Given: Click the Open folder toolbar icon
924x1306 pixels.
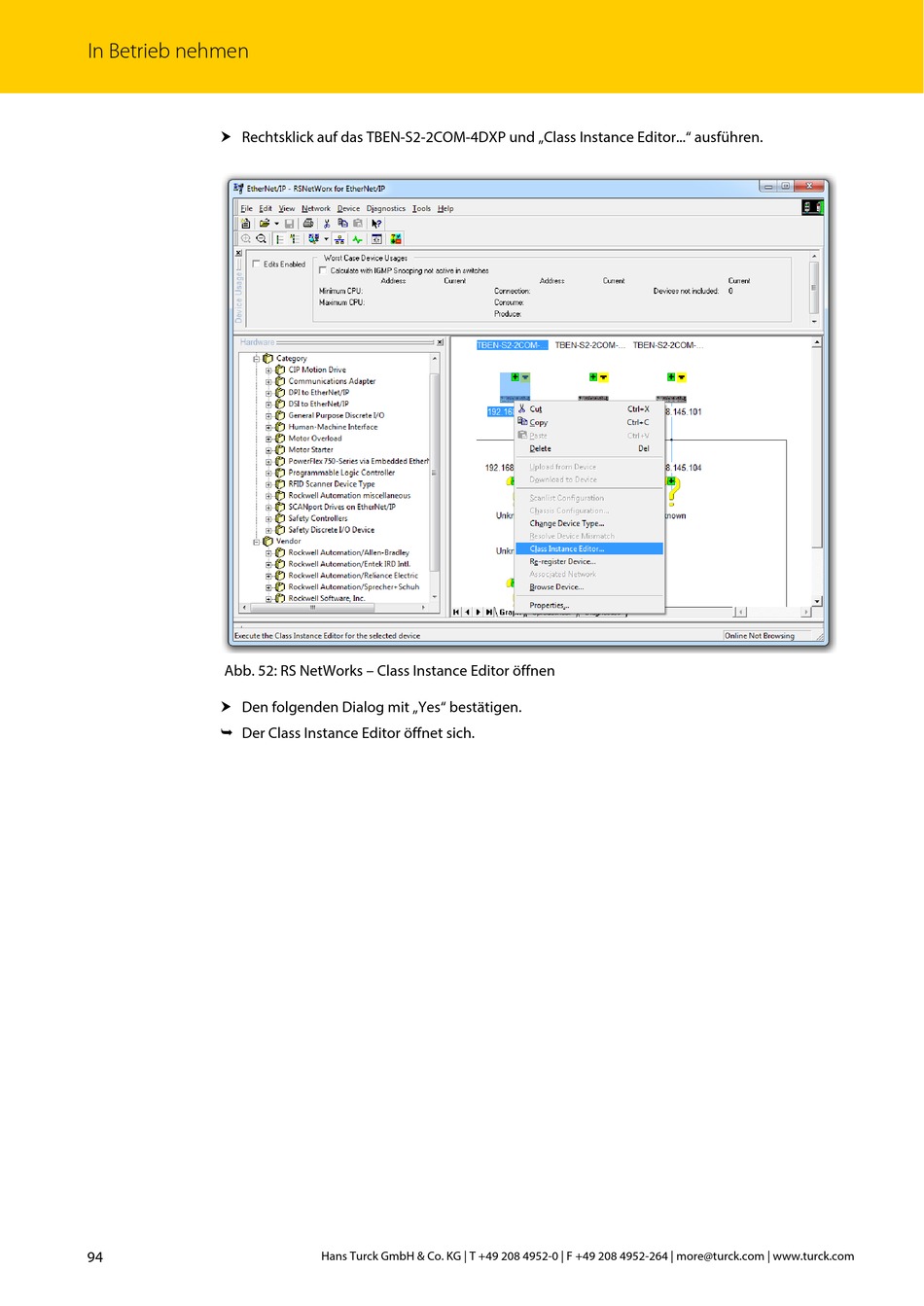Looking at the screenshot, I should (264, 224).
